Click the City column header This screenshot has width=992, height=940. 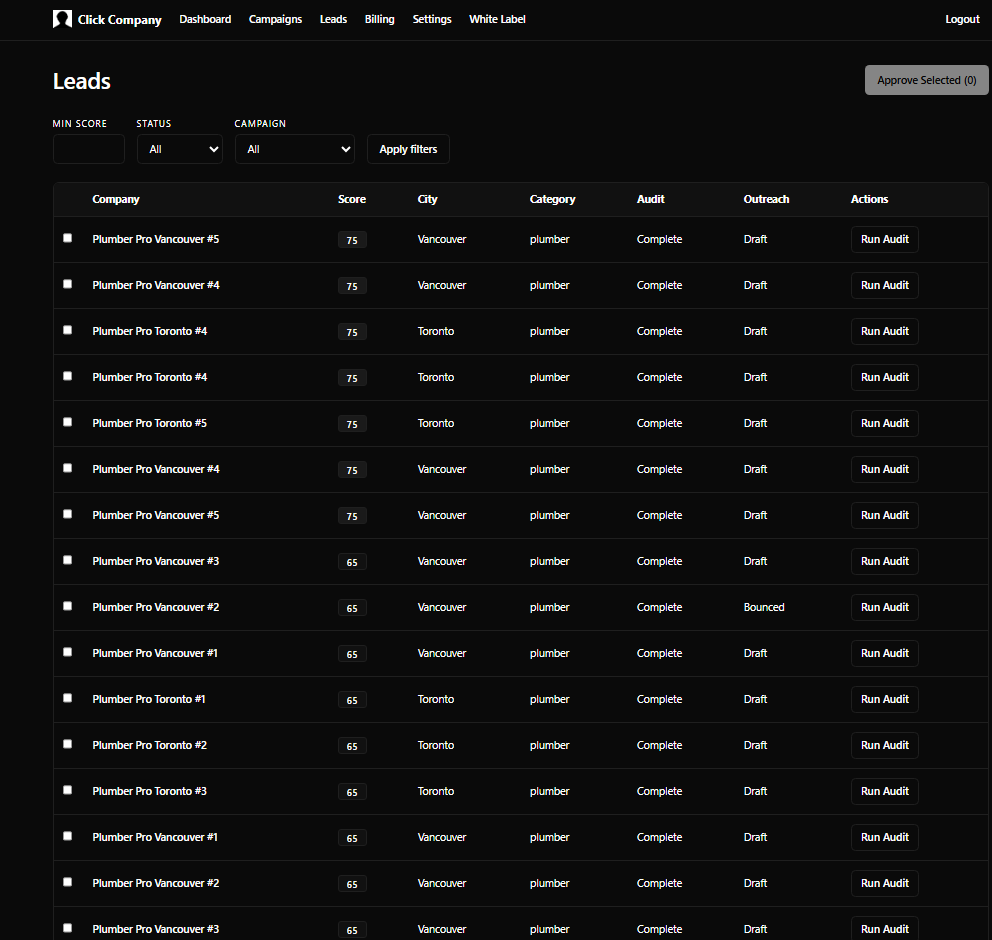428,199
